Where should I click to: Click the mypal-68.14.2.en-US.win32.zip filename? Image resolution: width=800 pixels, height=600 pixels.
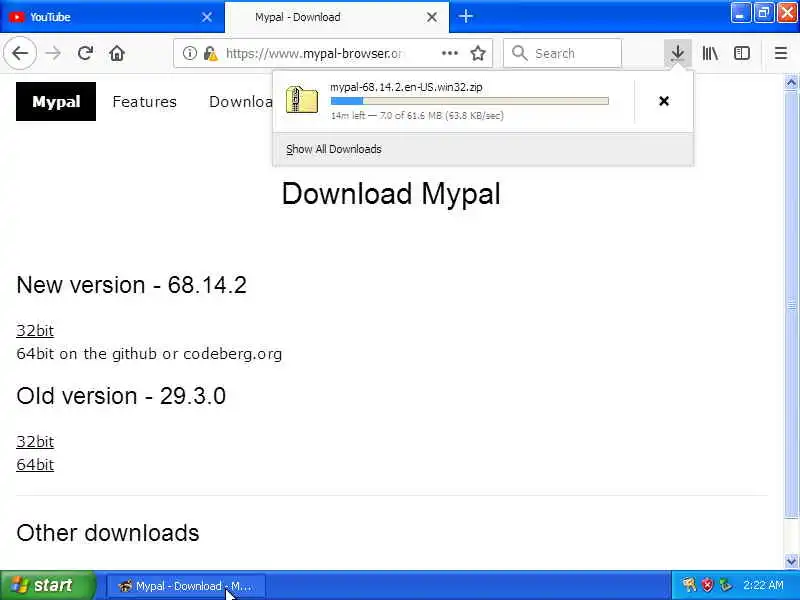[x=406, y=87]
